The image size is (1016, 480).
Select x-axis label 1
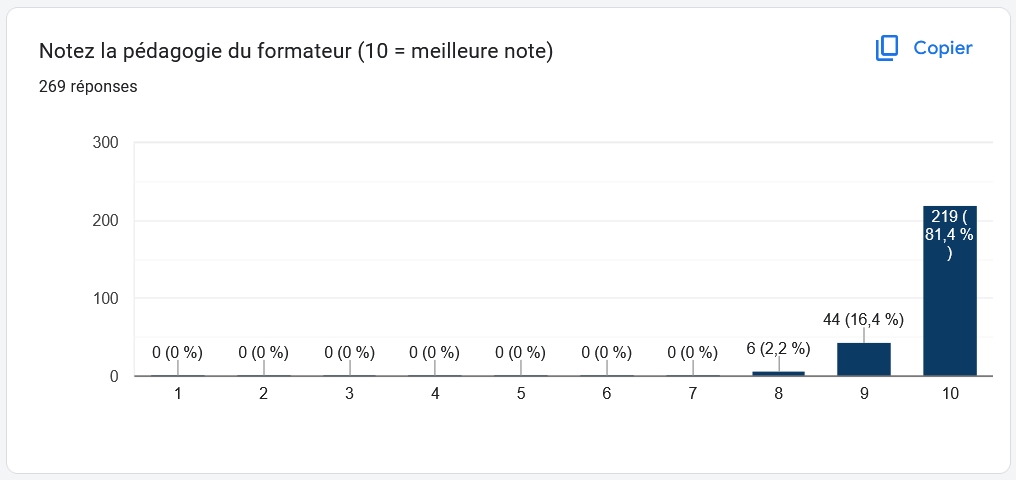[178, 394]
